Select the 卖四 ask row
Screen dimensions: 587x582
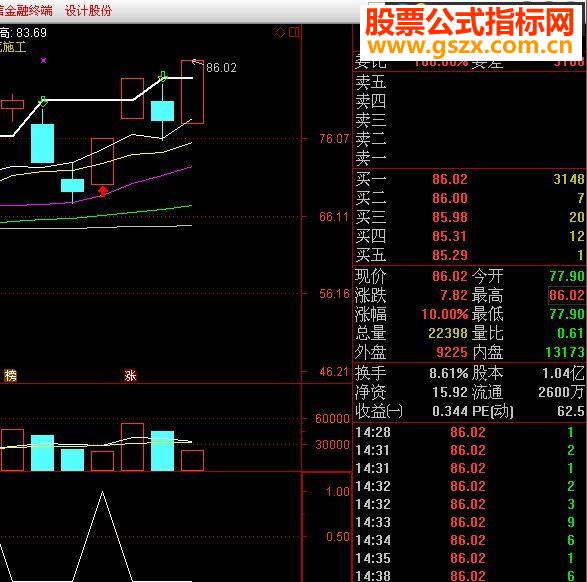(x=469, y=101)
